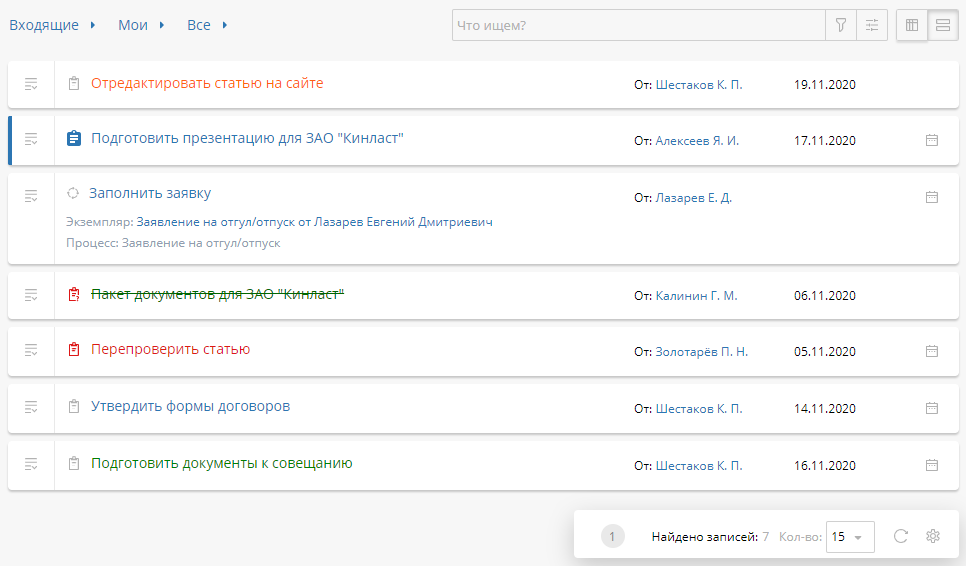This screenshot has height=566, width=966.
Task: Switch to list card view mode
Action: (942, 25)
